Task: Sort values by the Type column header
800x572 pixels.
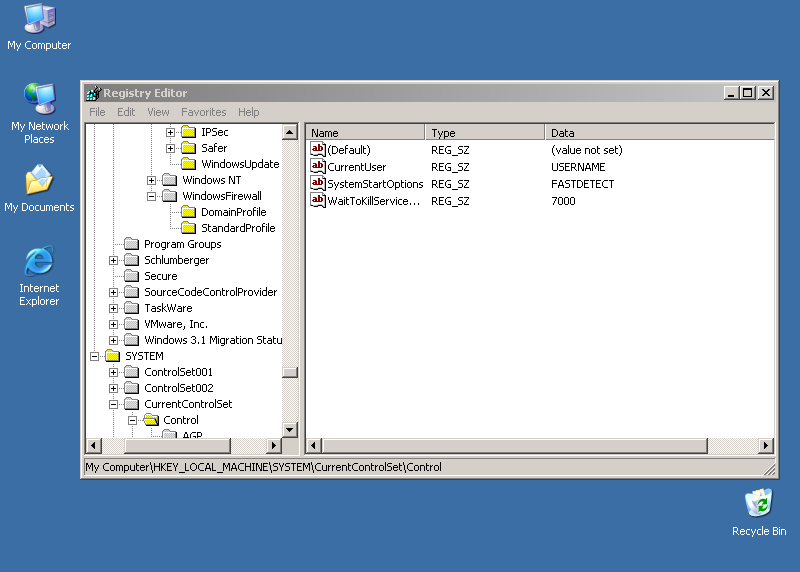Action: (485, 133)
